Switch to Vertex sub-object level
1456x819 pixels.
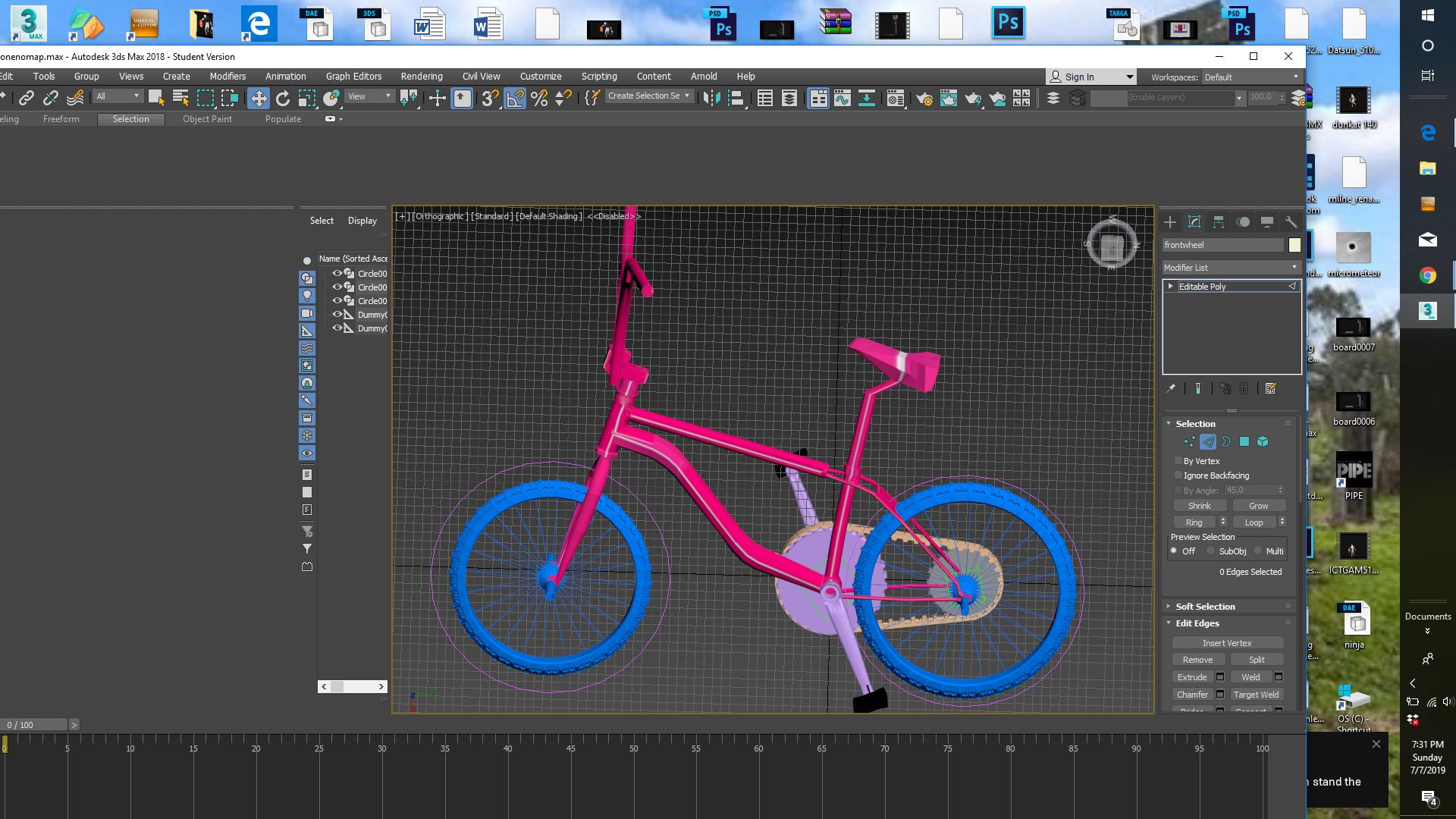tap(1189, 441)
